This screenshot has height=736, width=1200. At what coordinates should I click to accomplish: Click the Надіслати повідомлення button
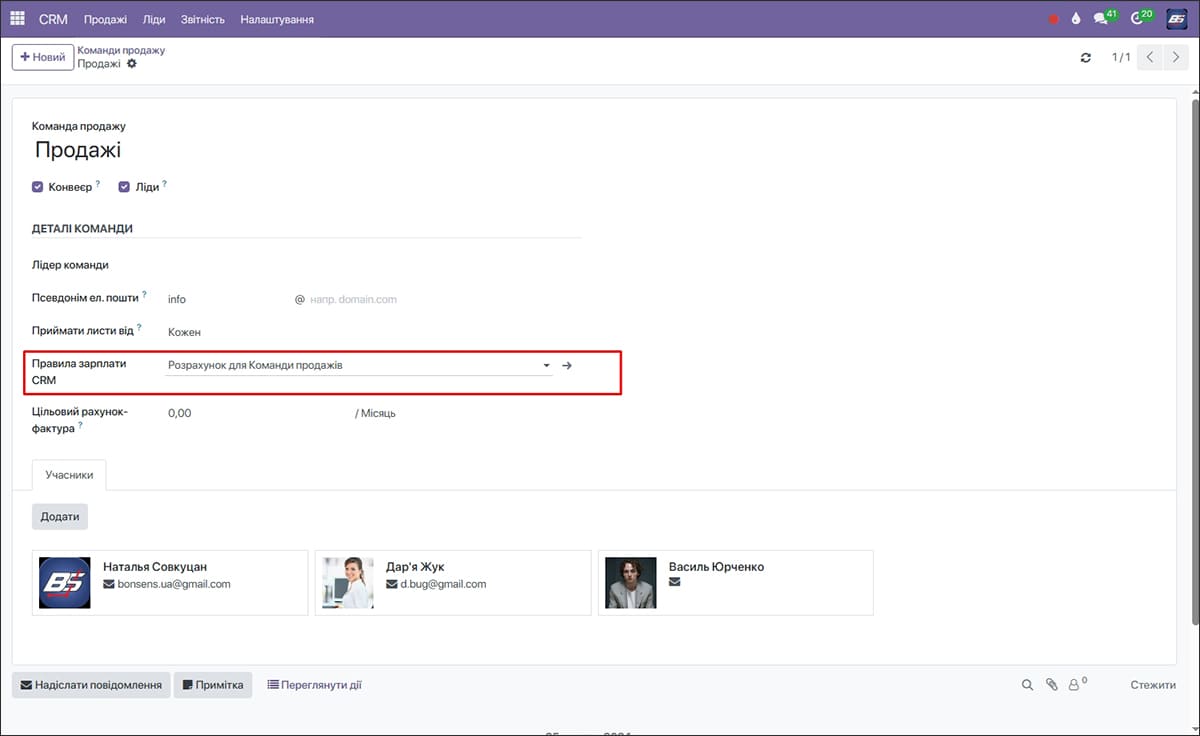[x=91, y=685]
